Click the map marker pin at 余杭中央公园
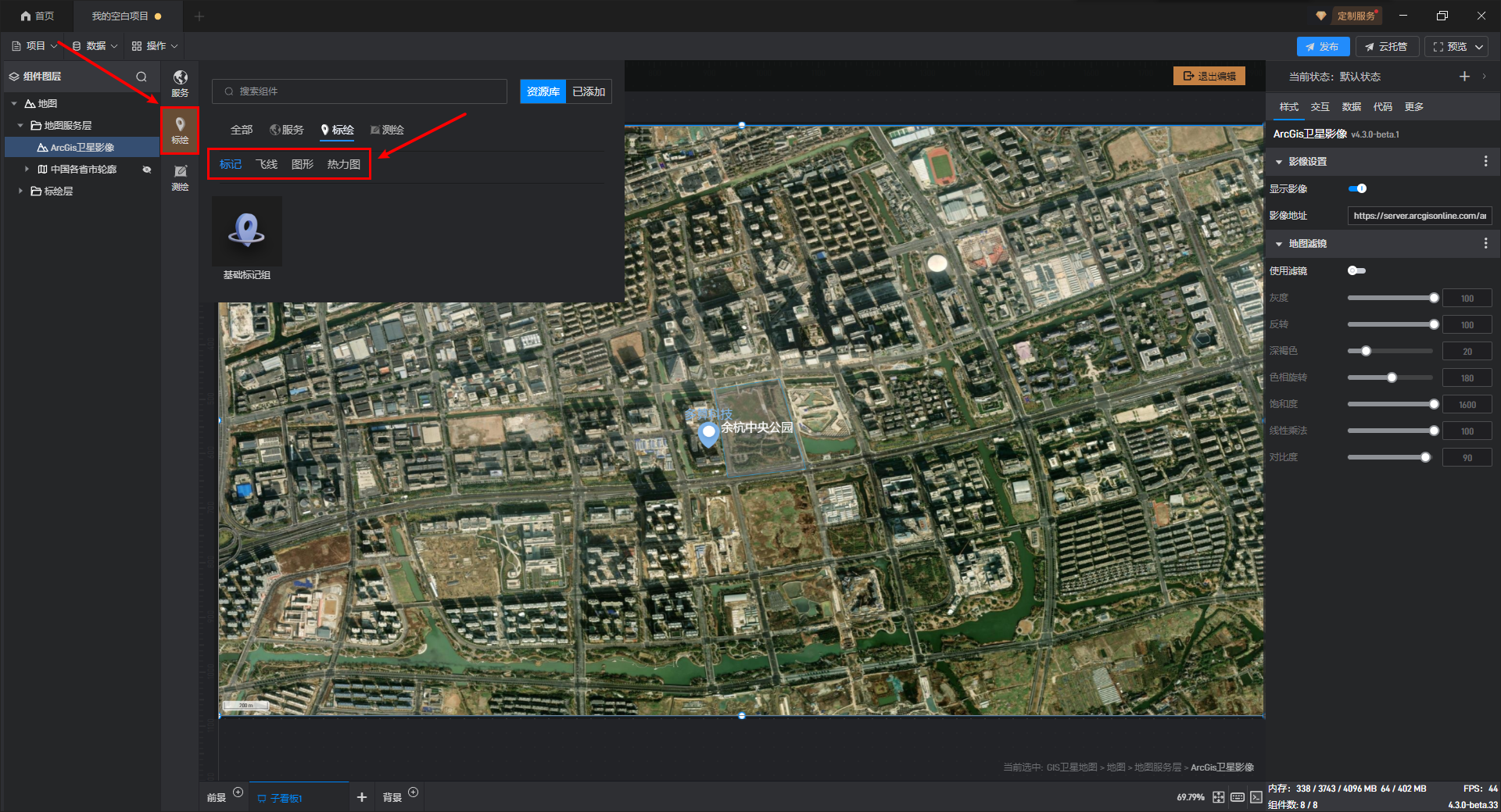The width and height of the screenshot is (1501, 812). [x=708, y=435]
